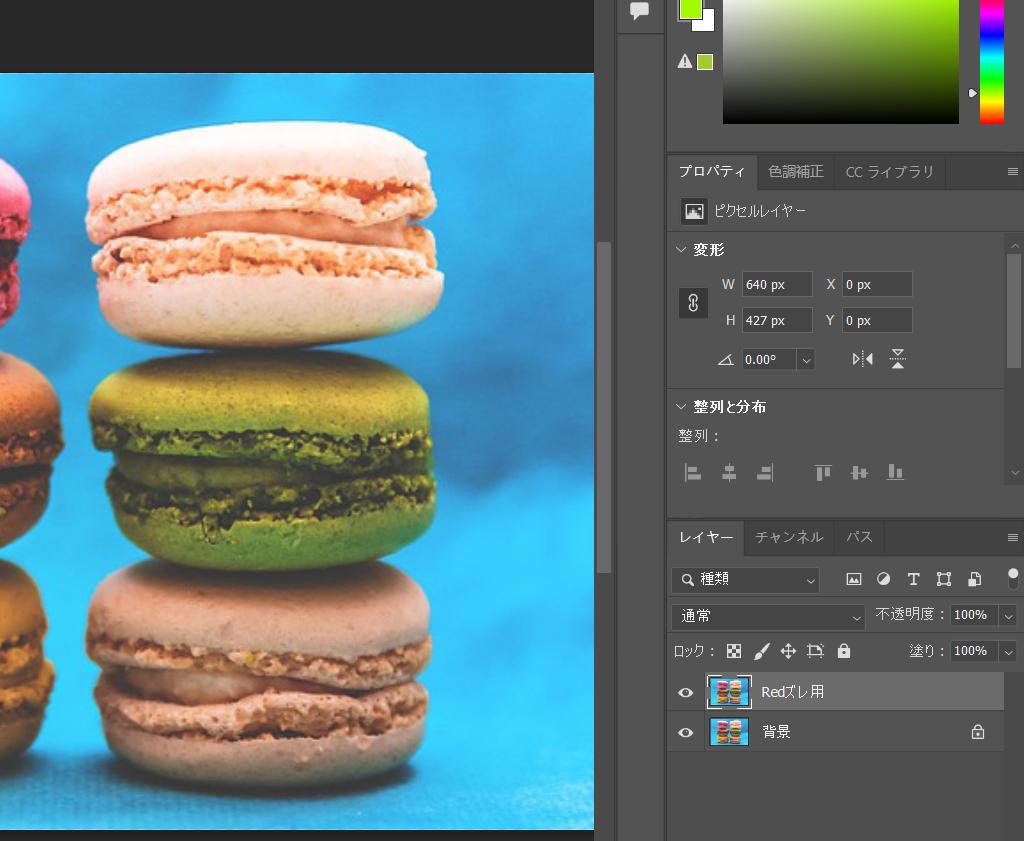Hide the 背景 layer with eye icon
The height and width of the screenshot is (841, 1024).
tap(686, 732)
